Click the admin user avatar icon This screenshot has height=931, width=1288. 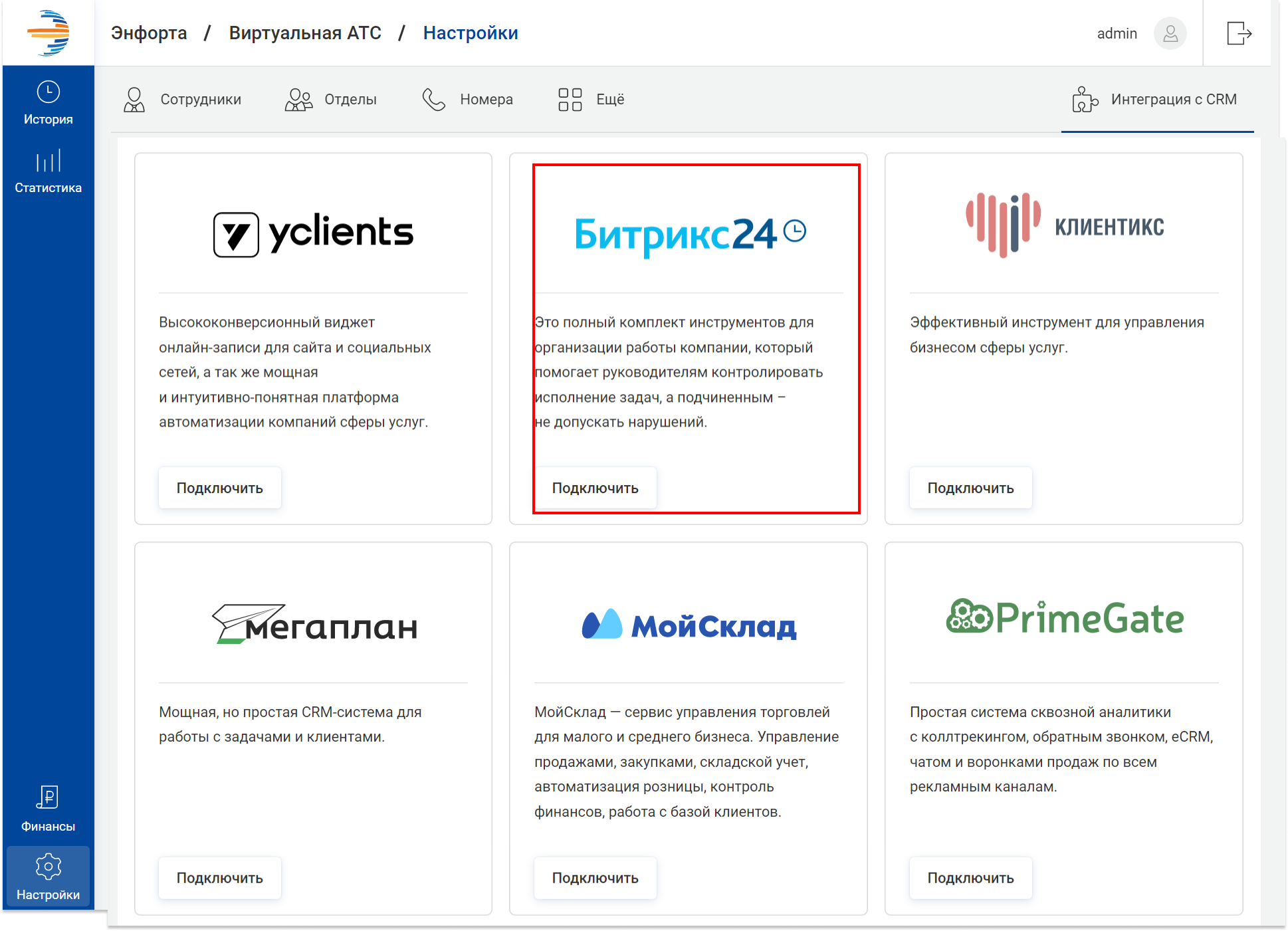coord(1170,33)
